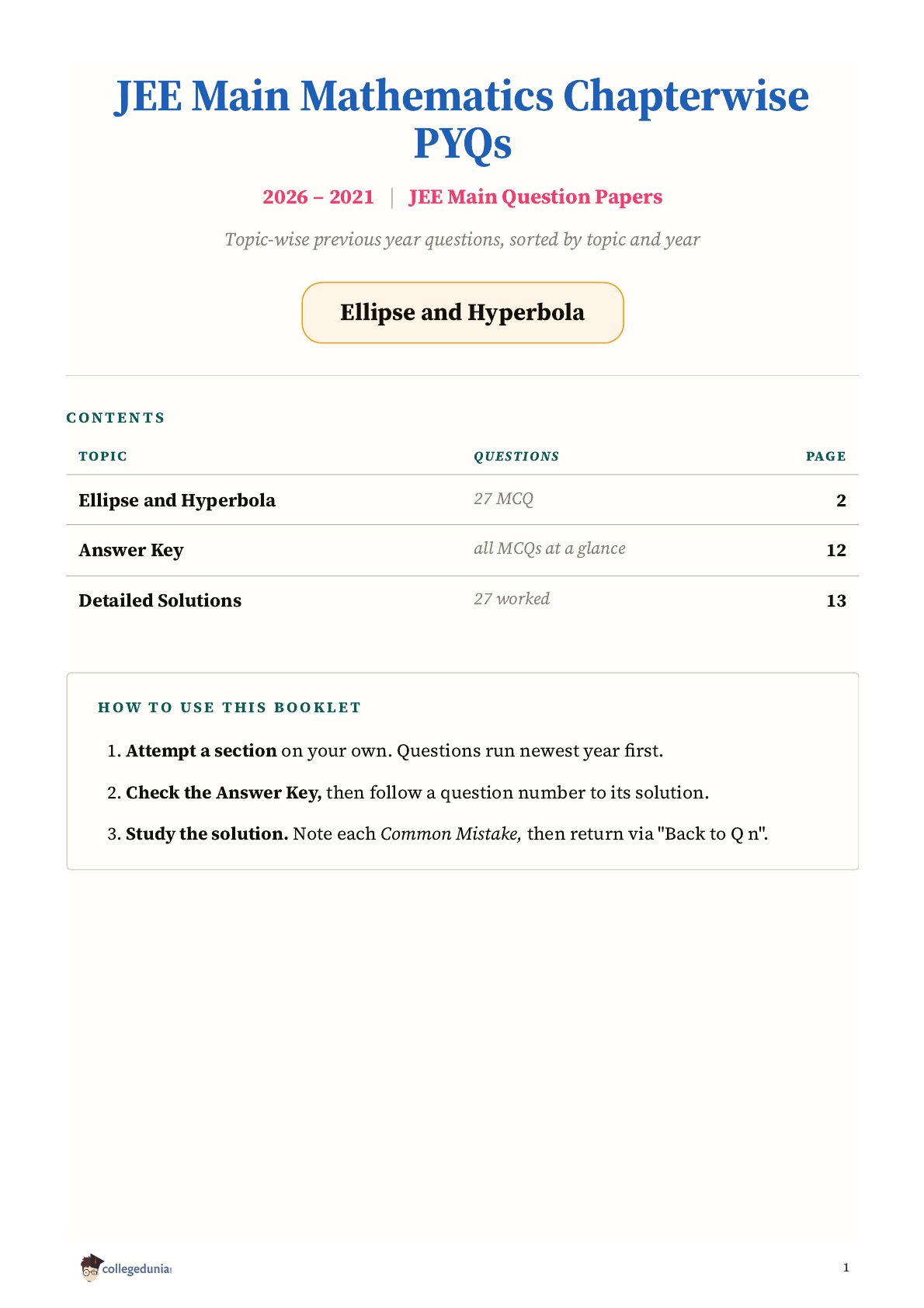Click the Collegedunia logo in footer
924x1308 pixels.
pyautogui.click(x=125, y=1268)
